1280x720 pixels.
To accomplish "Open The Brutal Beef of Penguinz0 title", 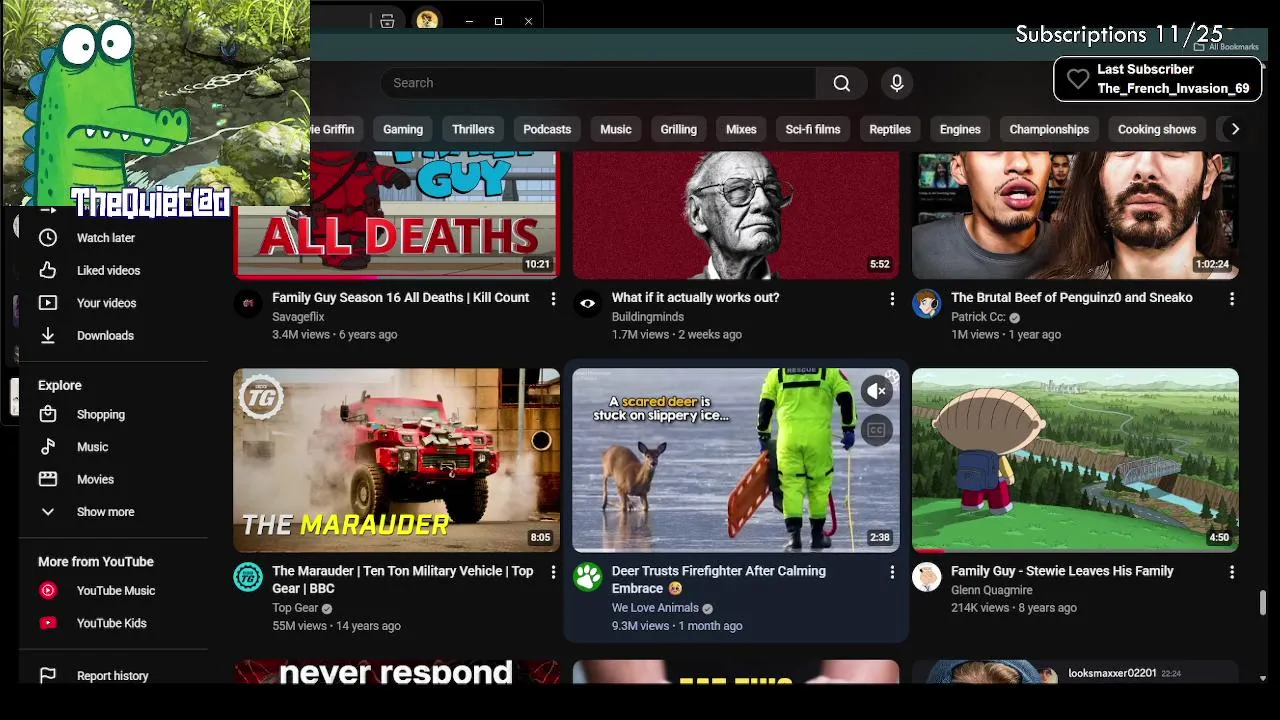I will coord(1071,297).
